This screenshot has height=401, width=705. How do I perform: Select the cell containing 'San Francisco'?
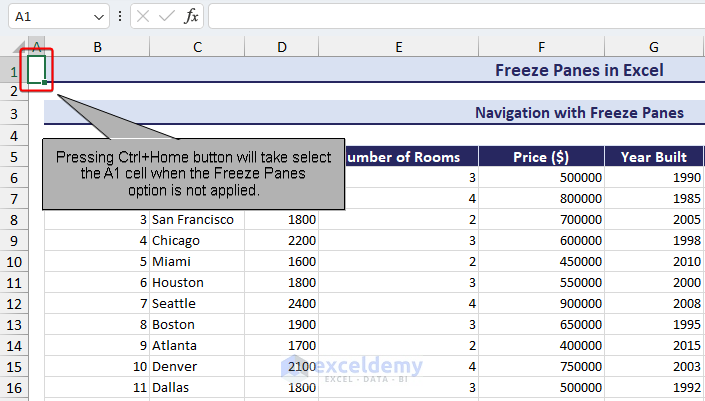click(196, 219)
